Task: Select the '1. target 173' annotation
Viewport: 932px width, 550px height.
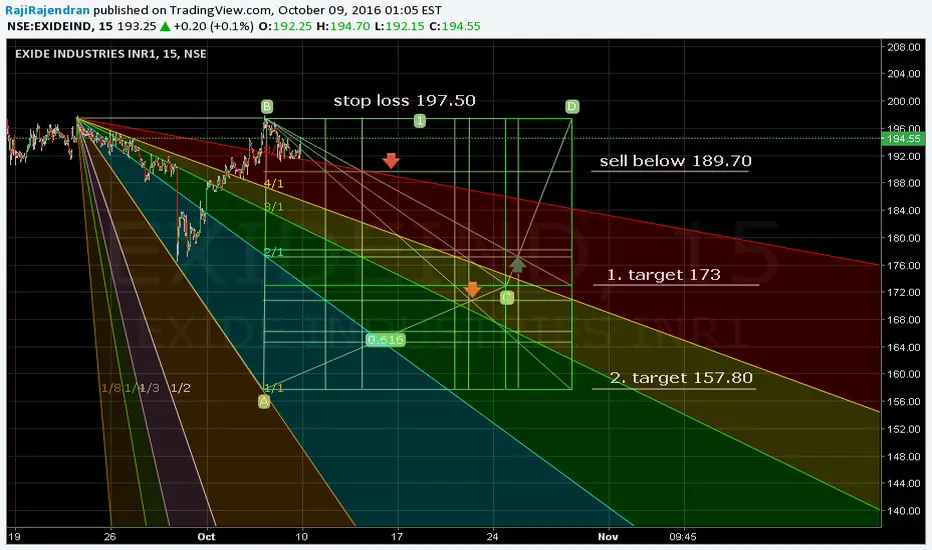Action: click(663, 275)
